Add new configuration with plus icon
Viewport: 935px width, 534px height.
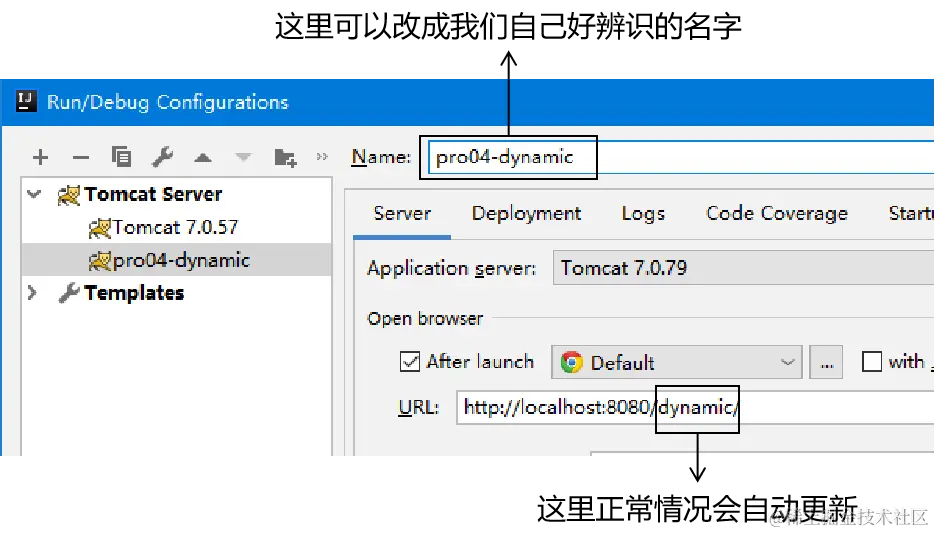[x=40, y=157]
